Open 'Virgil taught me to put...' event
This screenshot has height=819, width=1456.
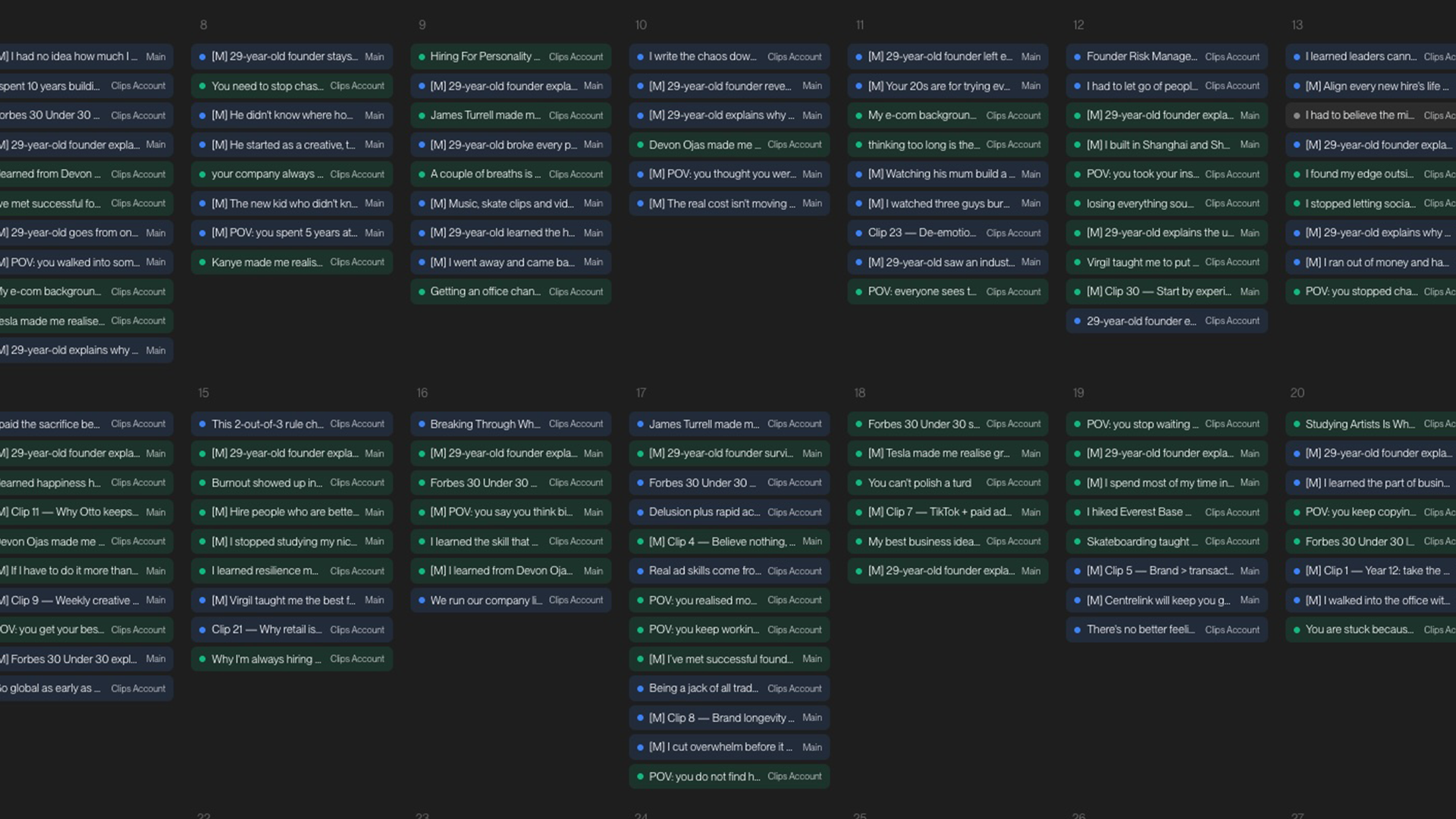1167,262
